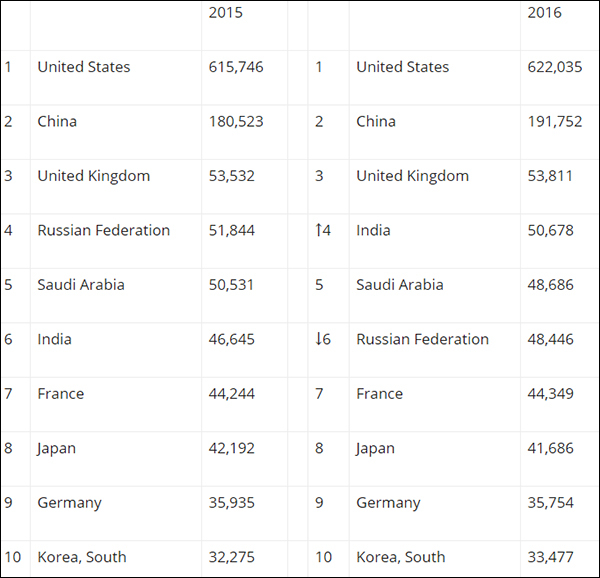Click the 33,477 value for Korea, South

(x=551, y=557)
